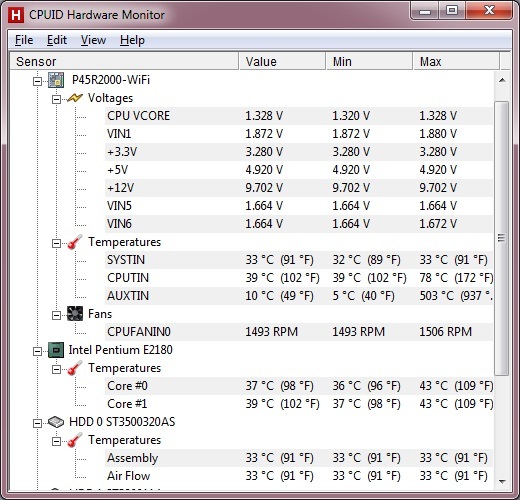Collapse Temperatures under HDD 0 ST3500320AS

click(57, 441)
